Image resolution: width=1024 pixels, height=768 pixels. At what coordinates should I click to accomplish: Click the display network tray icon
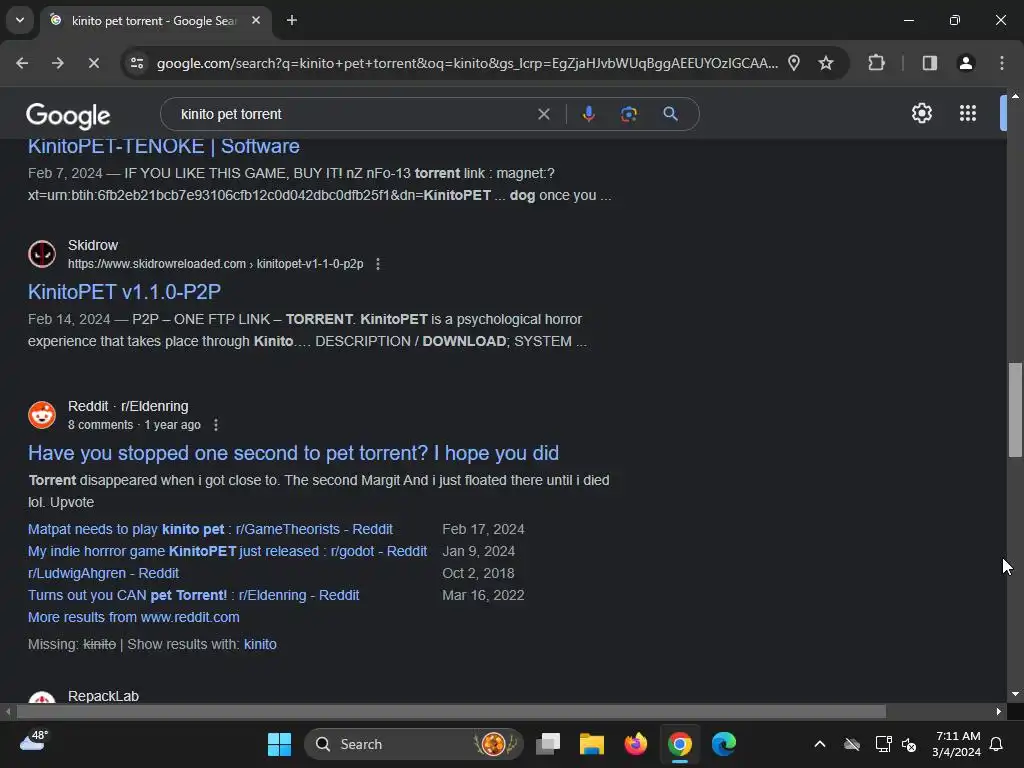tap(883, 744)
